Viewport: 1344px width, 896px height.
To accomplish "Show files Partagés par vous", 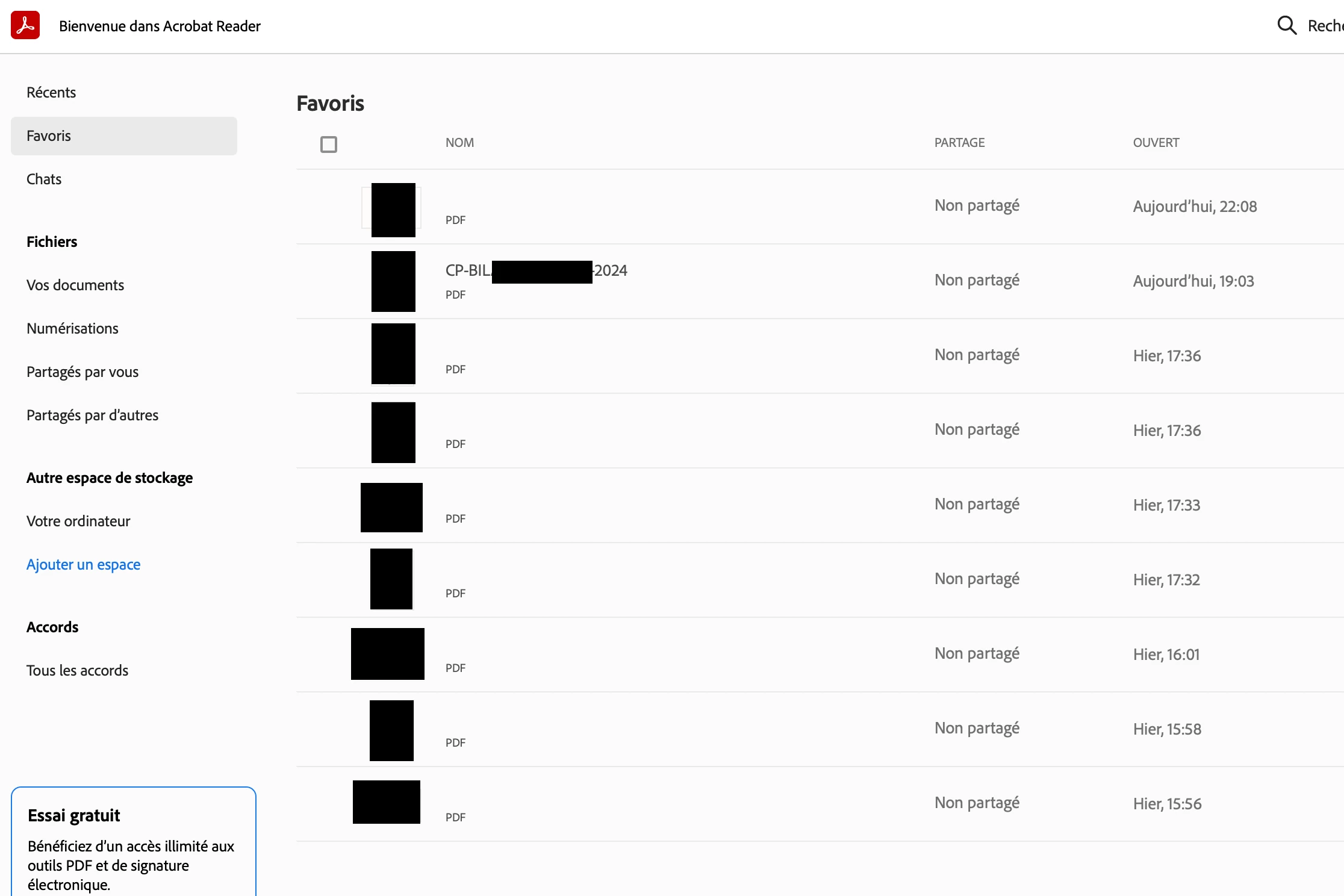I will click(82, 372).
